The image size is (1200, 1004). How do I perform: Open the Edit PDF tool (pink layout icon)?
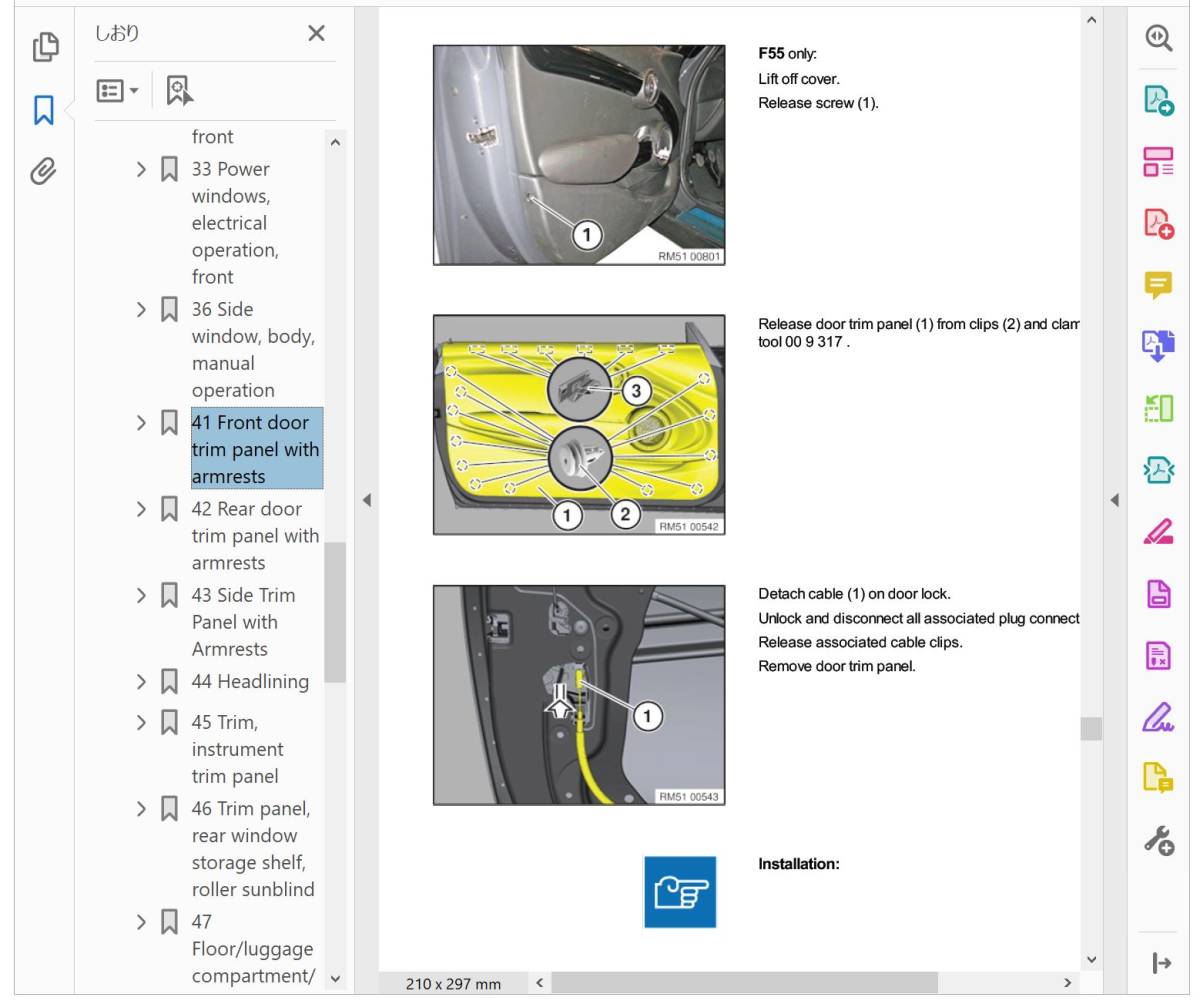1159,162
